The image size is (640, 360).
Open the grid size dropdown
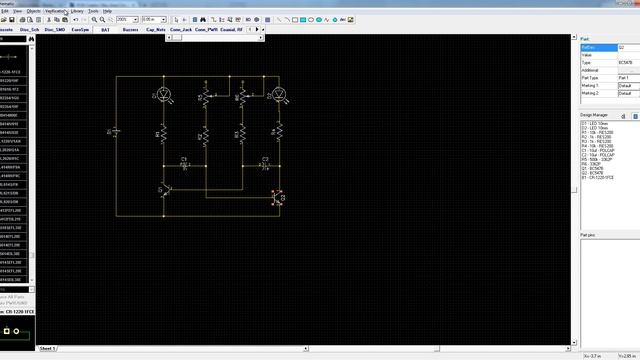point(163,20)
